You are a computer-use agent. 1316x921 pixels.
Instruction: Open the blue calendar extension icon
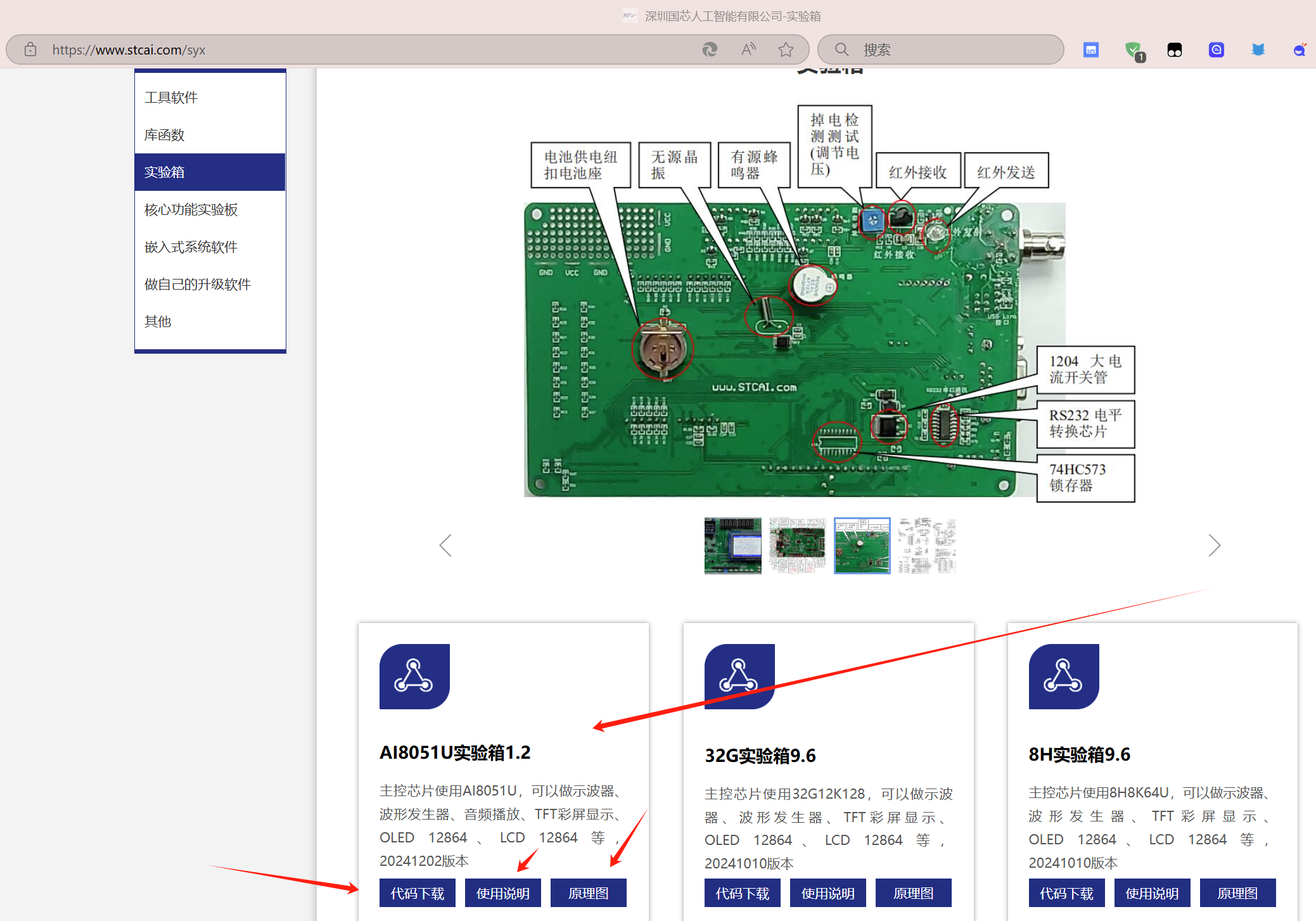tap(1091, 49)
